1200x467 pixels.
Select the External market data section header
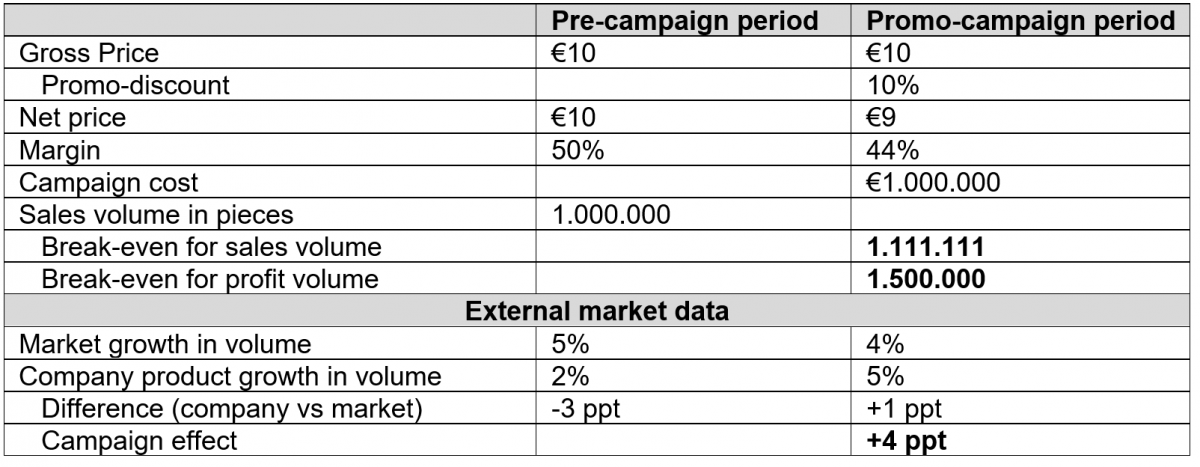[x=598, y=311]
